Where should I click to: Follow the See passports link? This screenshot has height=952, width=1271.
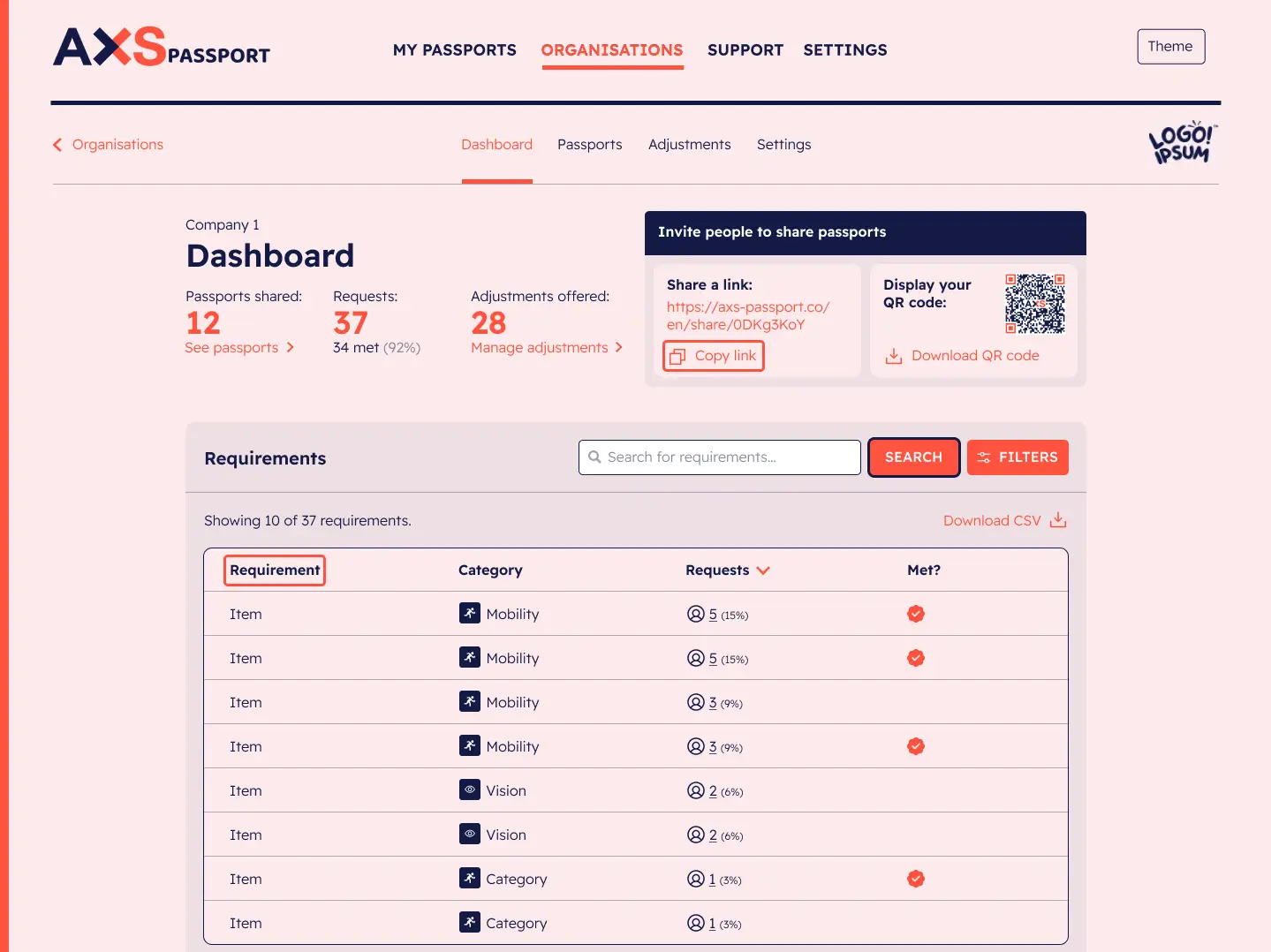coord(239,348)
